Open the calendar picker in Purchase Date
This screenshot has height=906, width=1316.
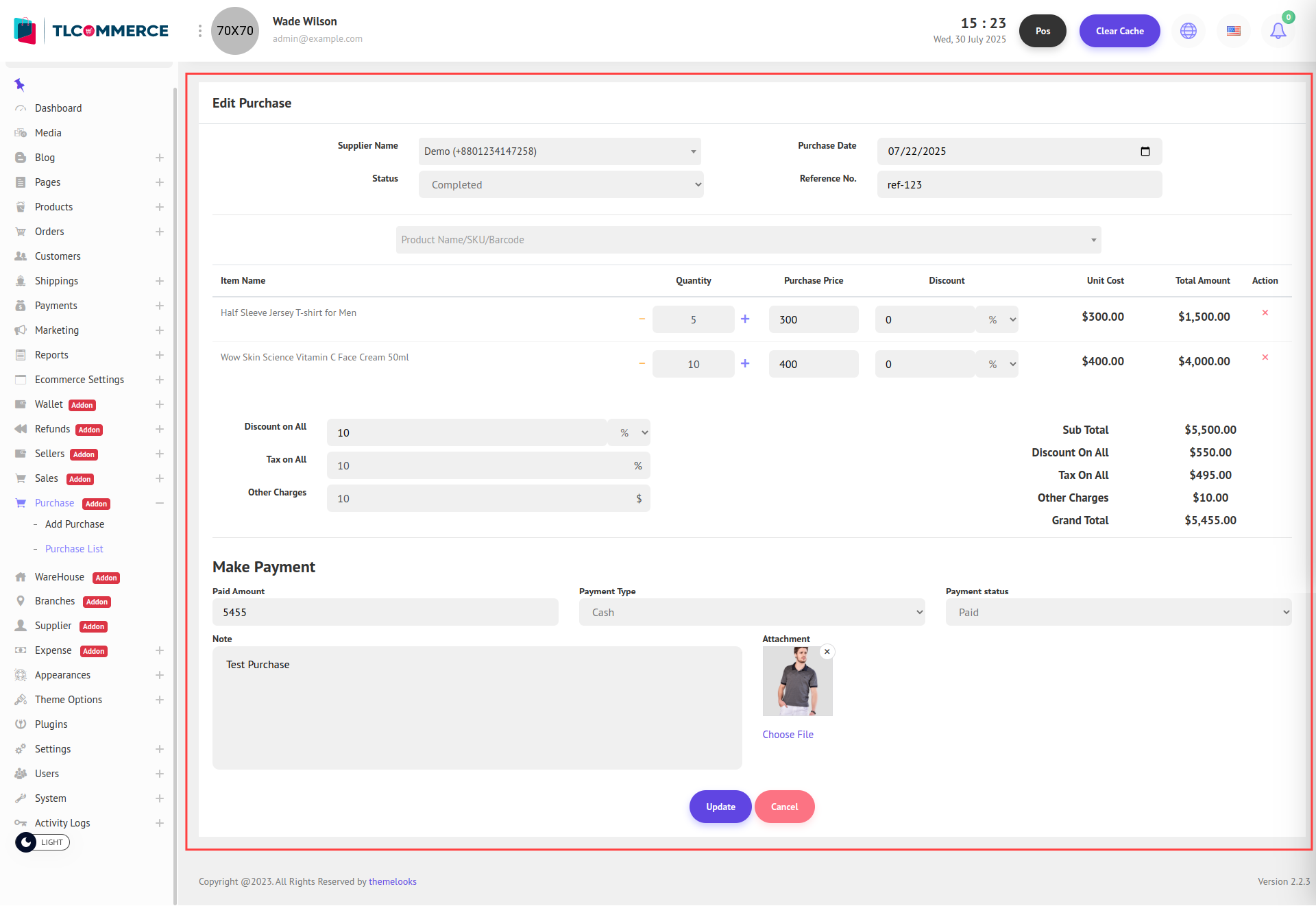pos(1145,151)
